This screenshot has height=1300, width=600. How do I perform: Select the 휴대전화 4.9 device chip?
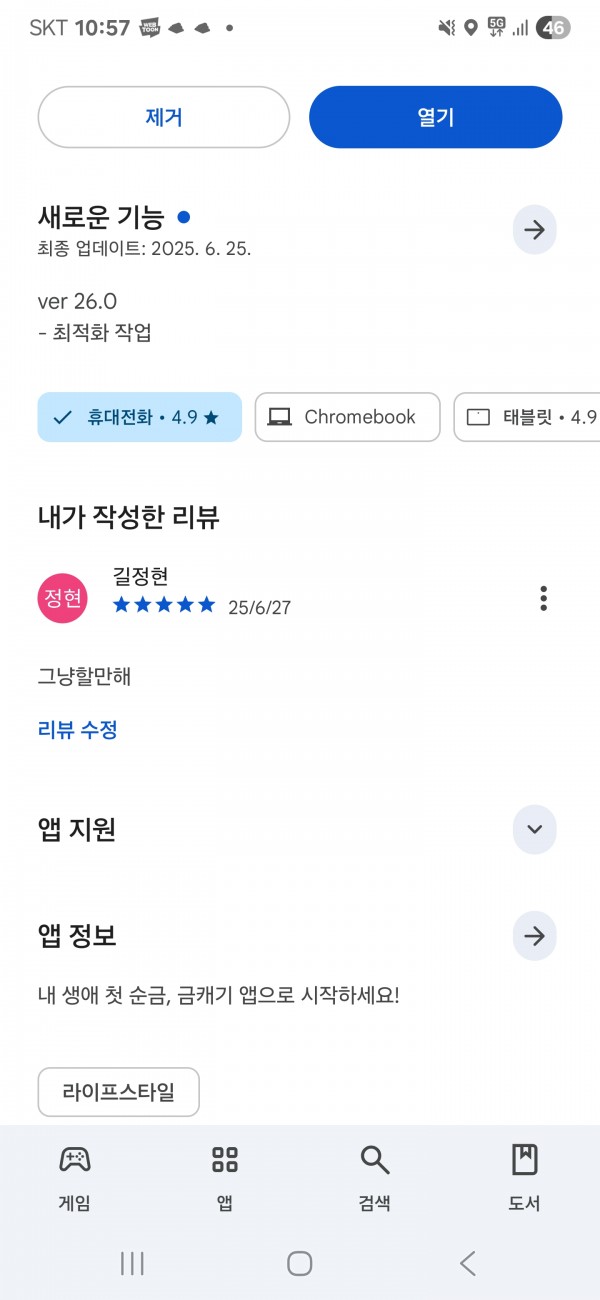[140, 417]
